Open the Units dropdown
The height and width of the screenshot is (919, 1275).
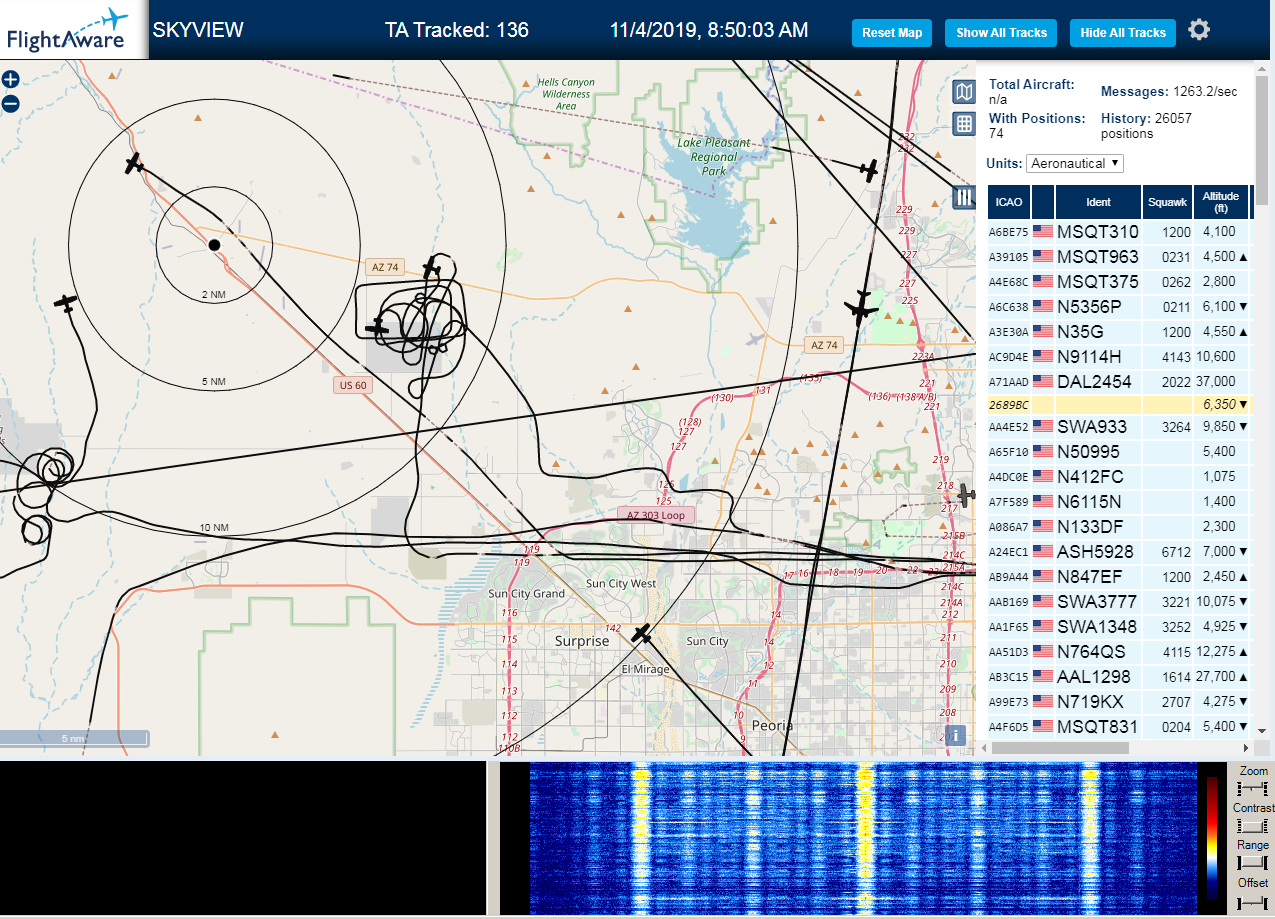point(1075,163)
